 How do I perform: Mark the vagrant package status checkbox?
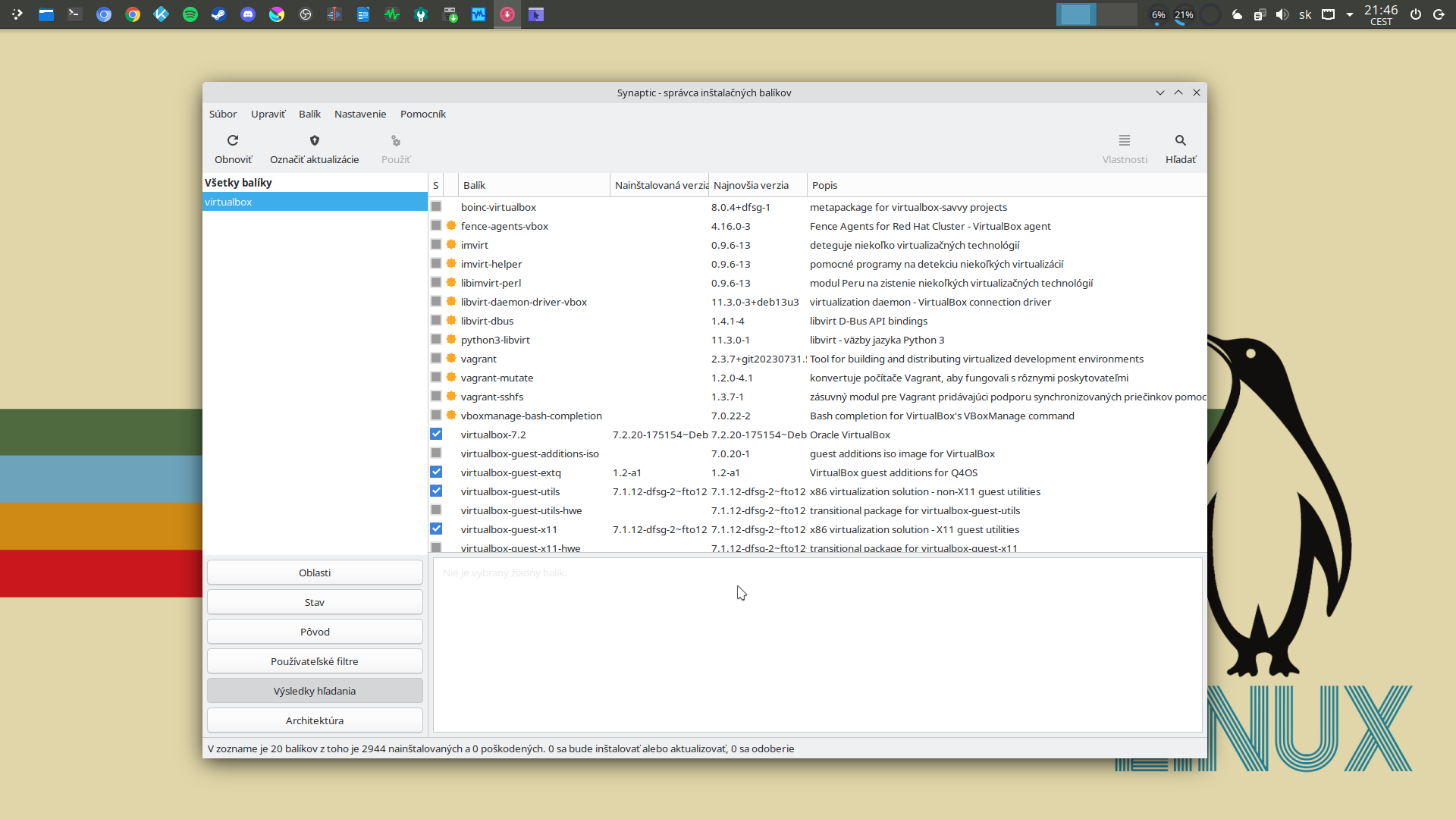point(436,359)
